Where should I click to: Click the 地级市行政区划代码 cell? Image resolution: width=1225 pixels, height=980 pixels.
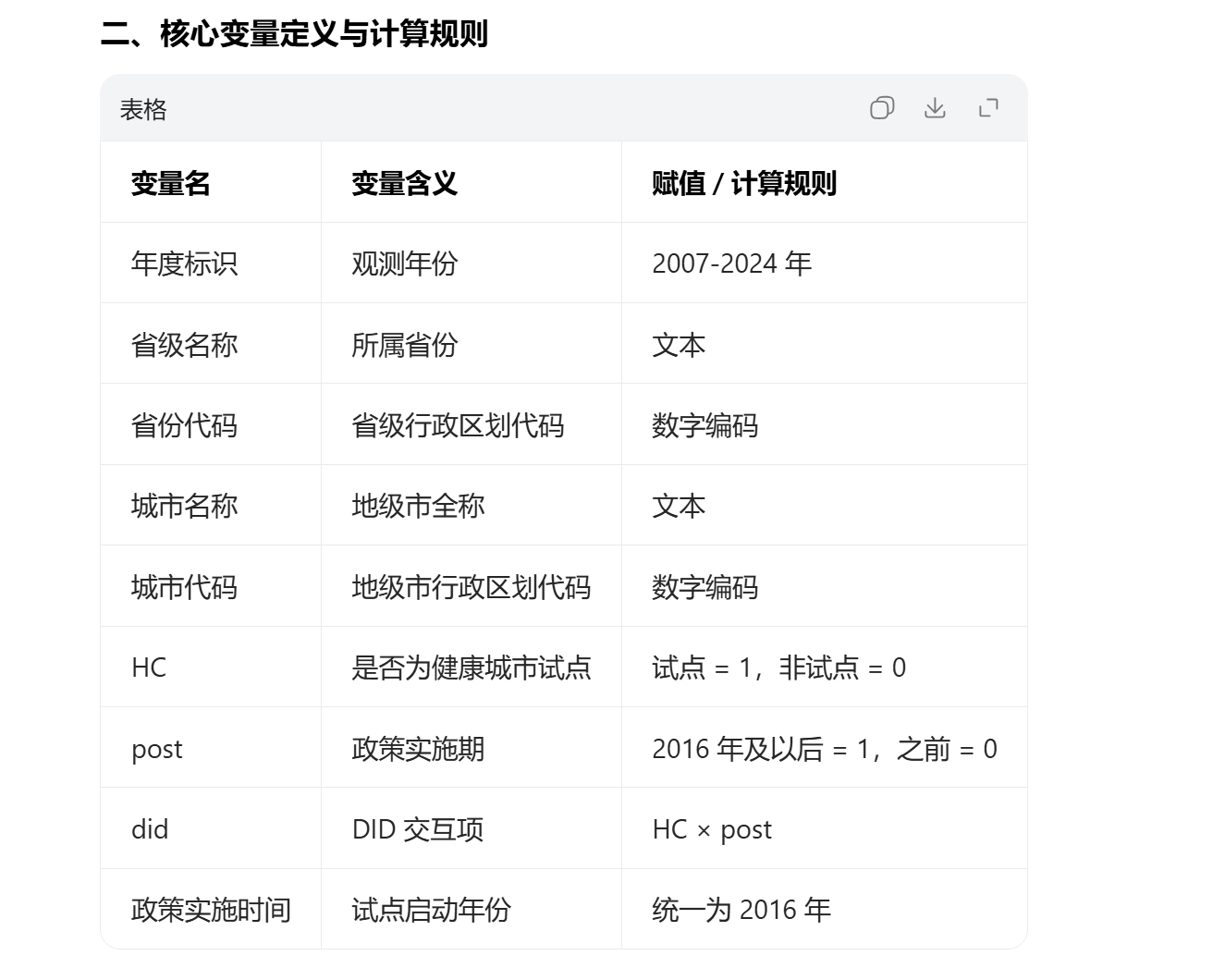pos(471,587)
